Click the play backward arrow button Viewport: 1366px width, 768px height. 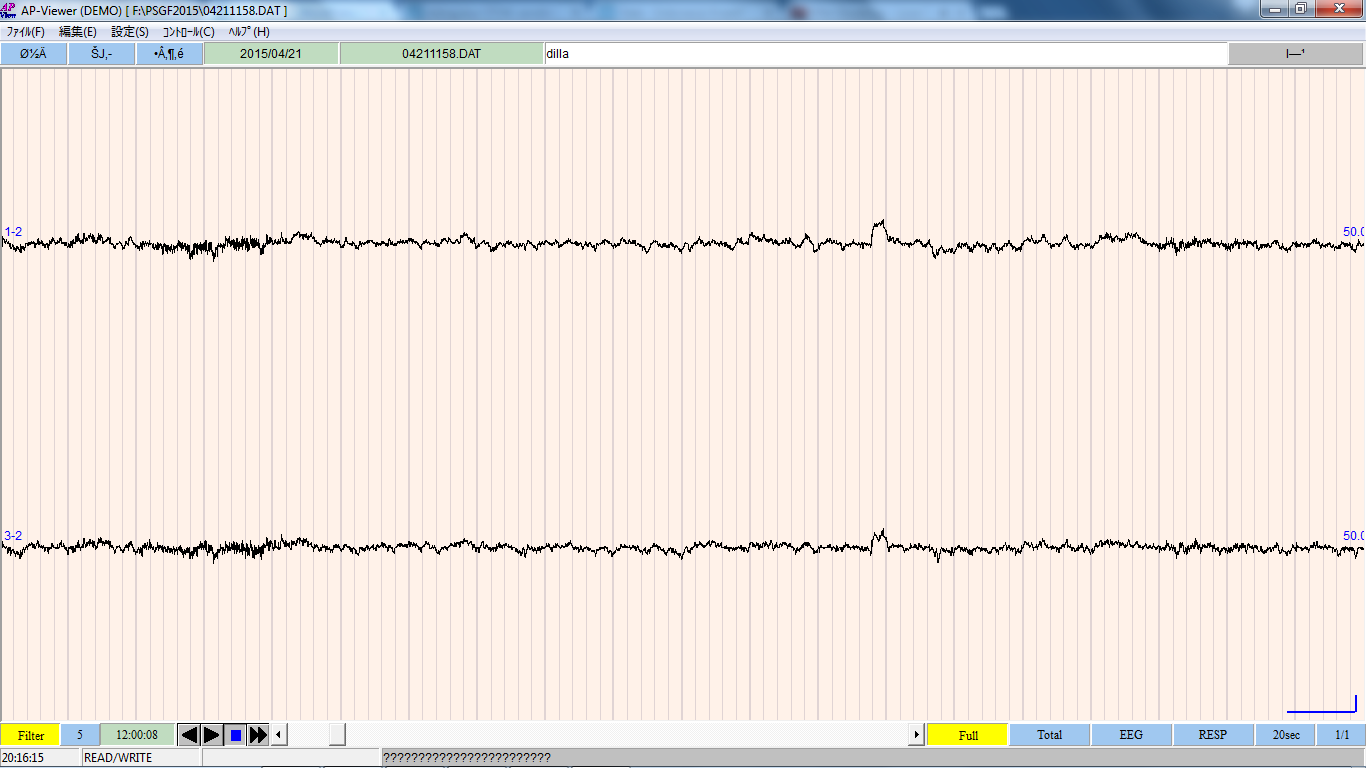pos(188,735)
